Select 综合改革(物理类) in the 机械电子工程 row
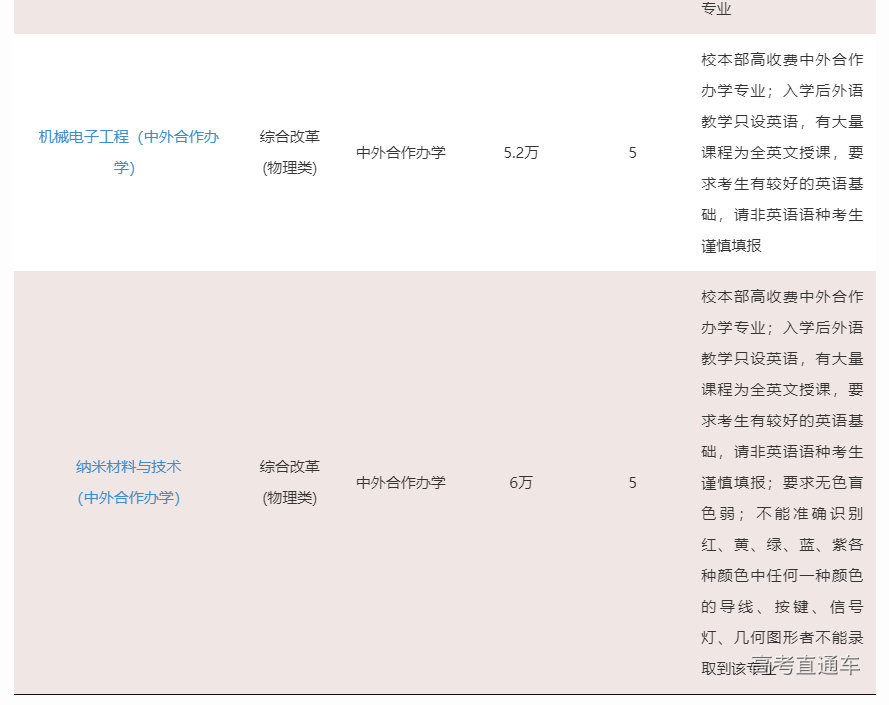889x705 pixels. [x=290, y=152]
